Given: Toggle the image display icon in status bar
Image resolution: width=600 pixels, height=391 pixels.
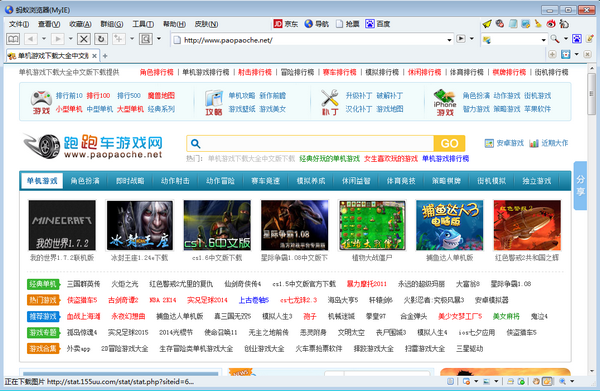Looking at the screenshot, I should 486,381.
